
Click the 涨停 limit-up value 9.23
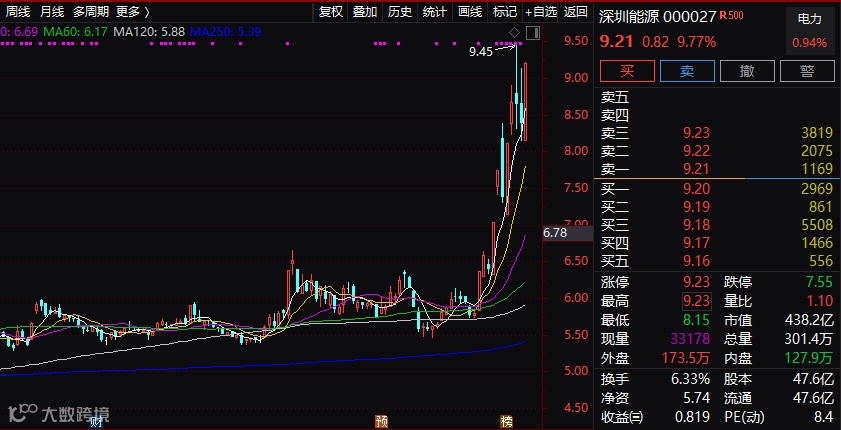coord(697,282)
